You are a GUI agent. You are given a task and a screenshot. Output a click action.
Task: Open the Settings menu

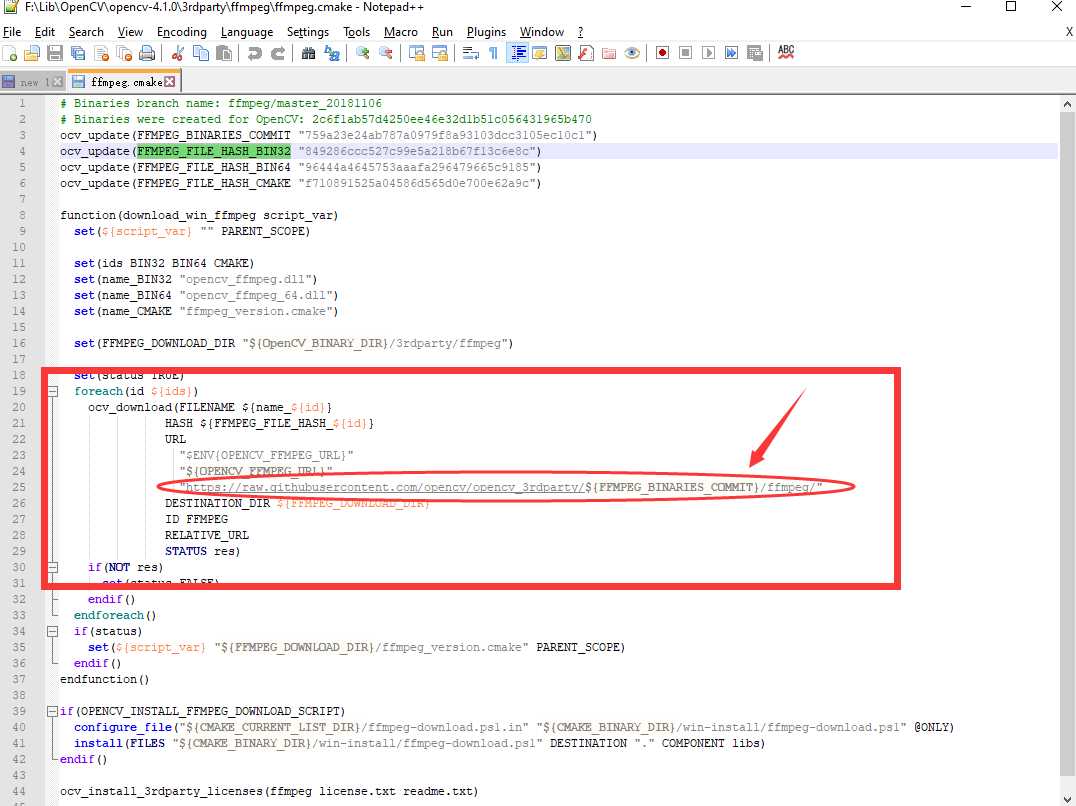pos(307,32)
